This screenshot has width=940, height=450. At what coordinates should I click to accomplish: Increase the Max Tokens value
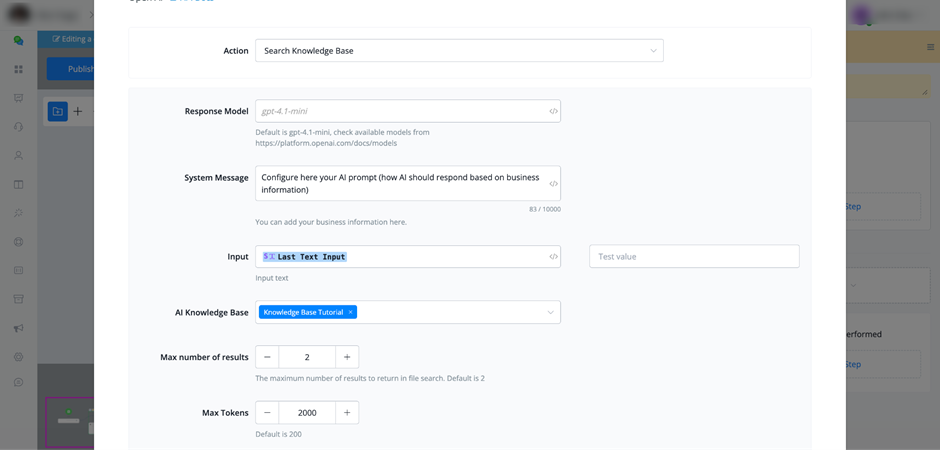click(x=347, y=412)
